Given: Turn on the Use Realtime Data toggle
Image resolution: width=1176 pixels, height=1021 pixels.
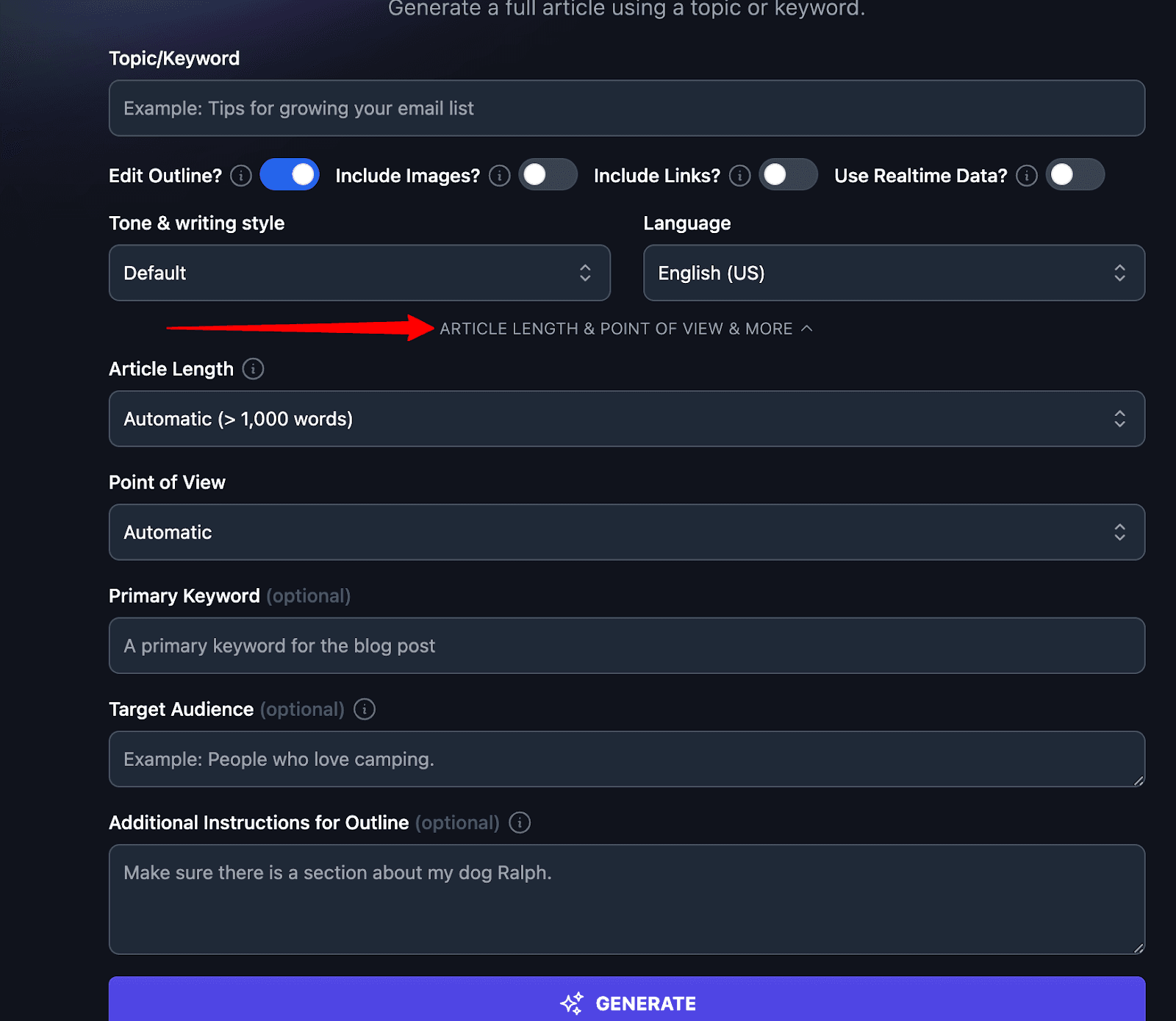Looking at the screenshot, I should click(1075, 174).
